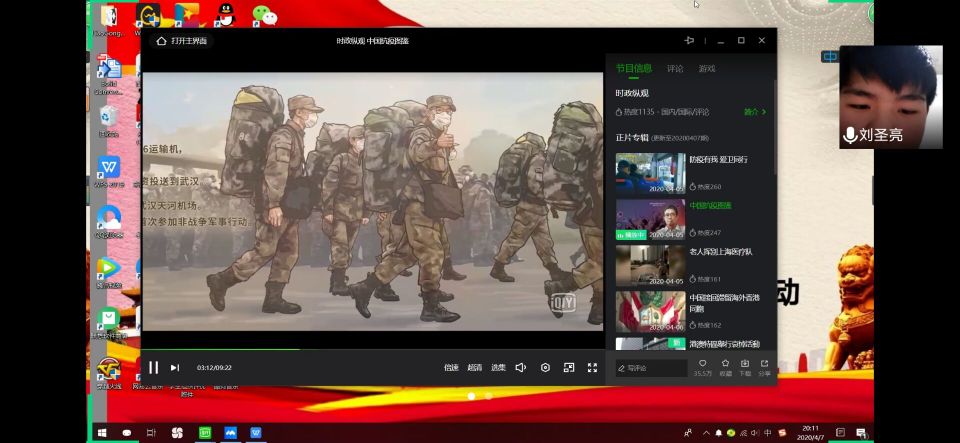Toggle mini picture-in-picture window mode
The height and width of the screenshot is (443, 960).
tap(569, 368)
